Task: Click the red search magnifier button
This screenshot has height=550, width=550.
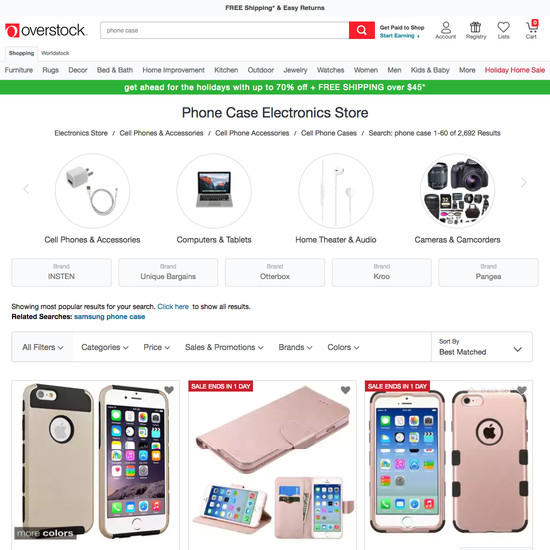Action: (362, 31)
